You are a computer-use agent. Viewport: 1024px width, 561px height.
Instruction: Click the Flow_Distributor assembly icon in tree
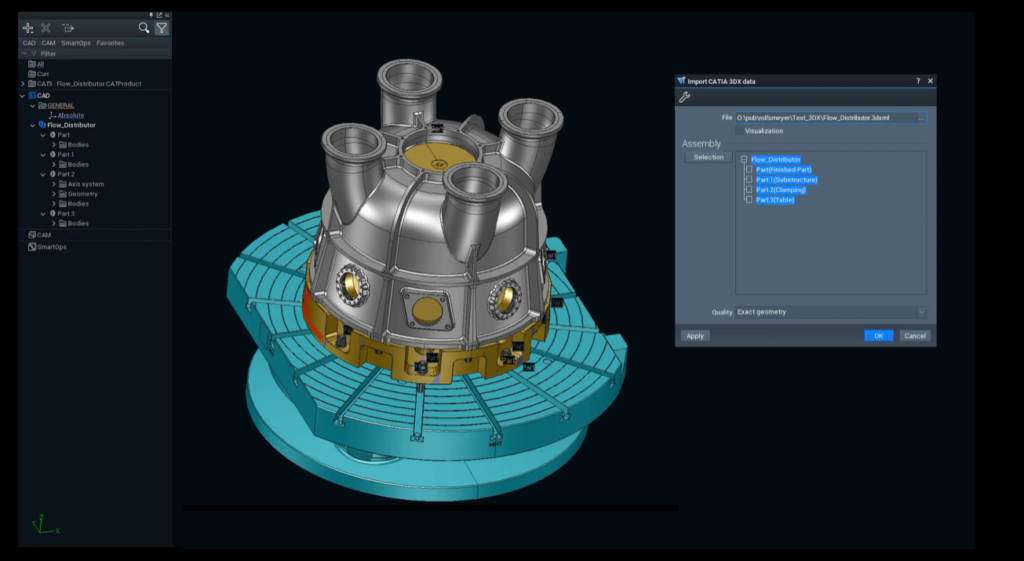click(x=42, y=125)
